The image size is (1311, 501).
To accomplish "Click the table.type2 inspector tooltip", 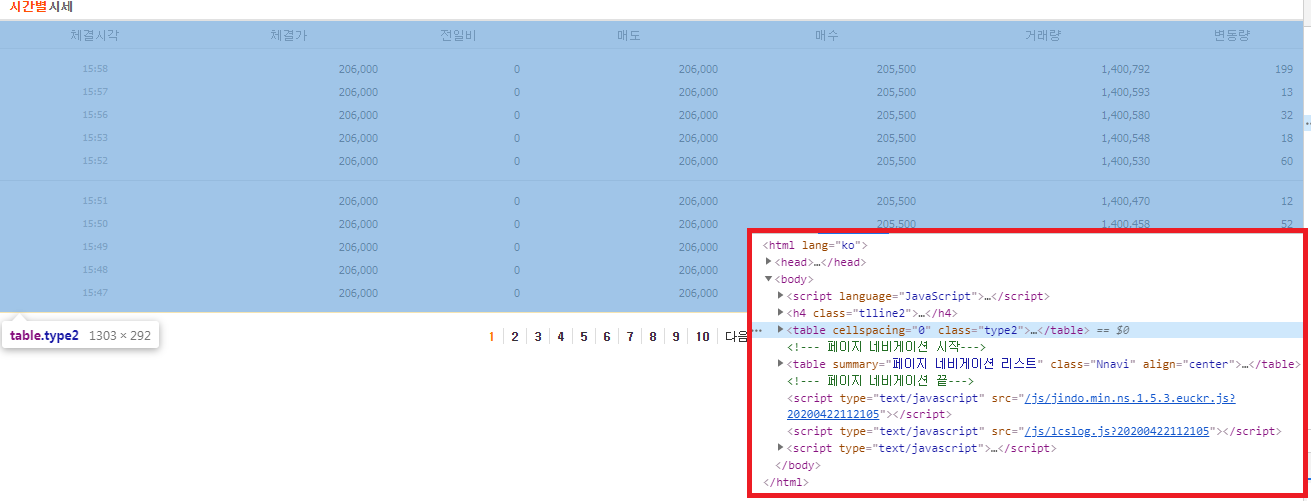I will tap(80, 336).
